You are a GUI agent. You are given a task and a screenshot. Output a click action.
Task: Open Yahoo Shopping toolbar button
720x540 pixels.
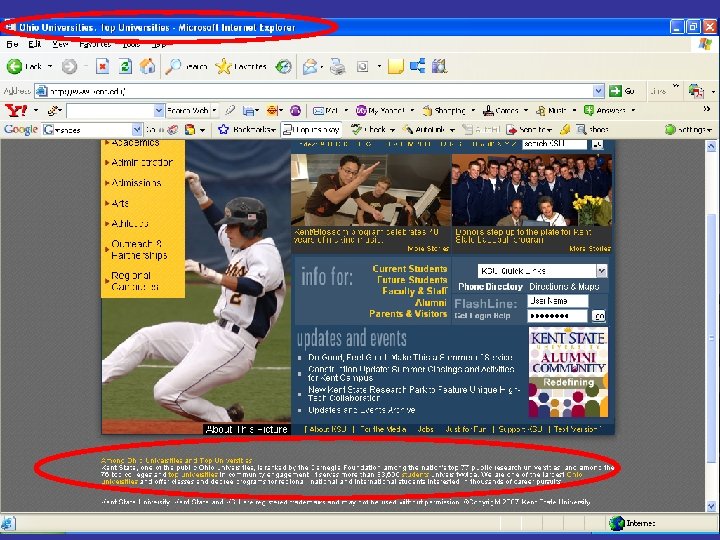coord(444,111)
